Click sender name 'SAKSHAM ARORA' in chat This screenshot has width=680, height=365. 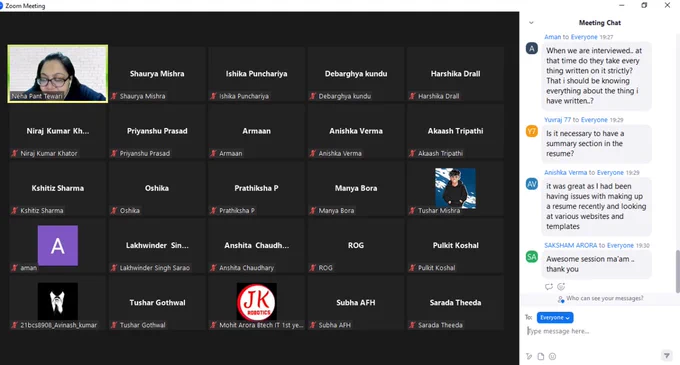tap(571, 245)
